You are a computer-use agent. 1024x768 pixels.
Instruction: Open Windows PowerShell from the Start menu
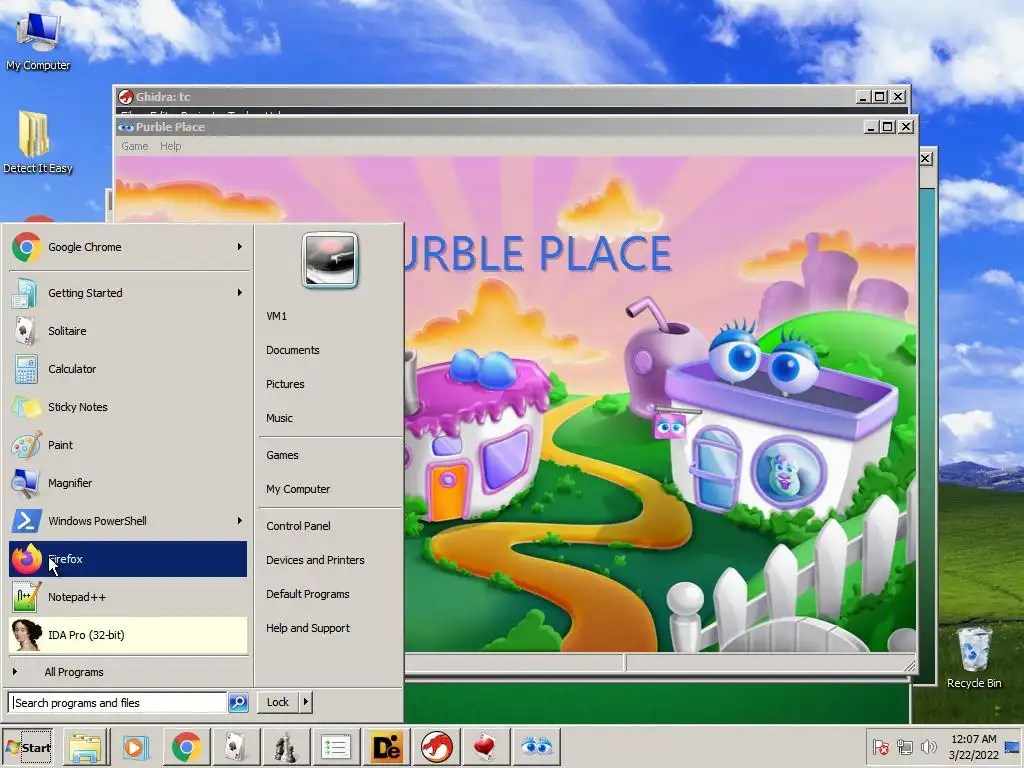tap(128, 520)
